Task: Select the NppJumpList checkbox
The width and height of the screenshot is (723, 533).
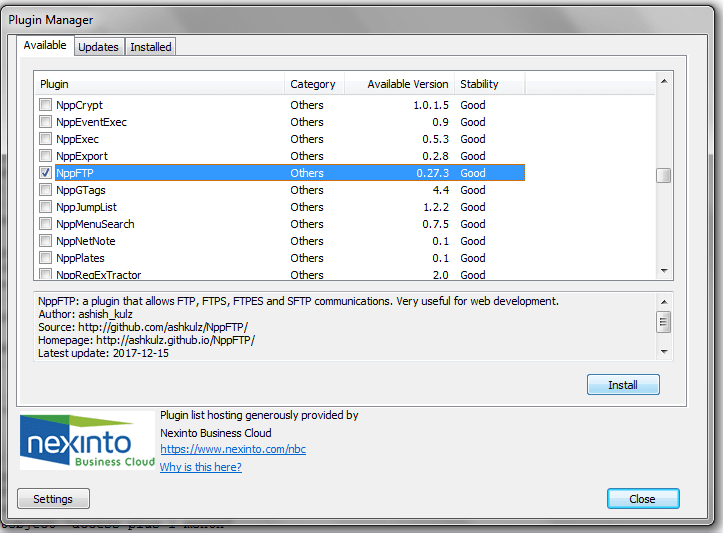Action: [x=45, y=207]
